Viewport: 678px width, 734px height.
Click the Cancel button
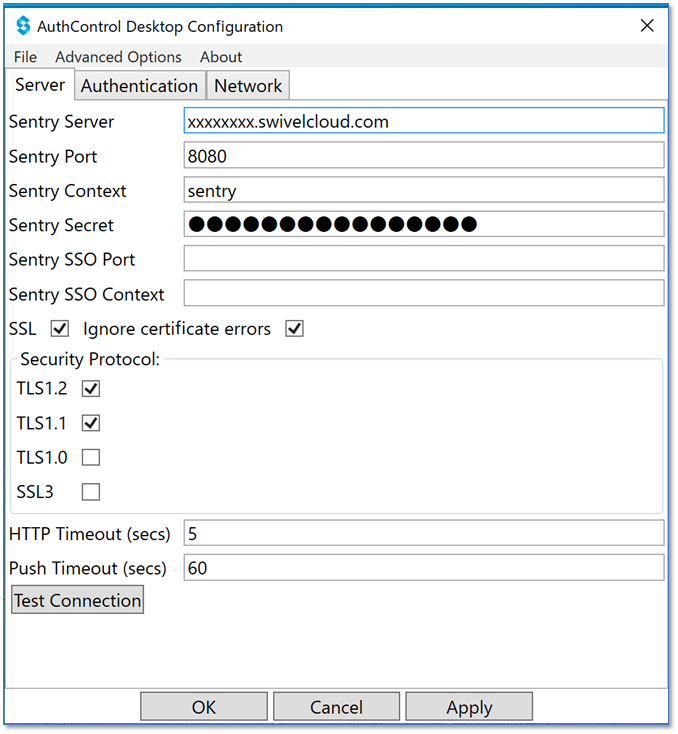click(336, 706)
